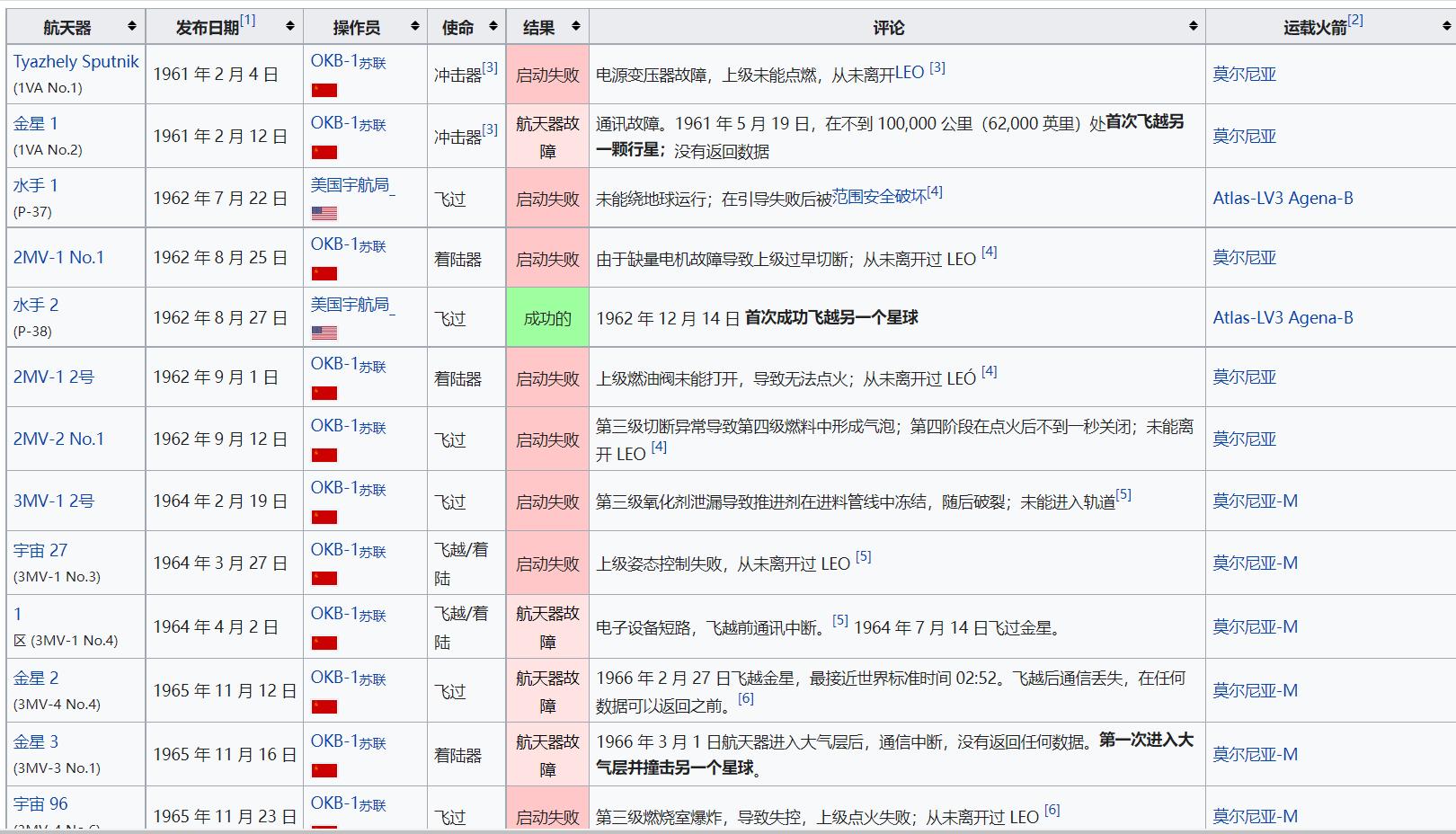The height and width of the screenshot is (834, 1456).
Task: Open the 水手 2 spacecraft link
Action: [x=35, y=305]
